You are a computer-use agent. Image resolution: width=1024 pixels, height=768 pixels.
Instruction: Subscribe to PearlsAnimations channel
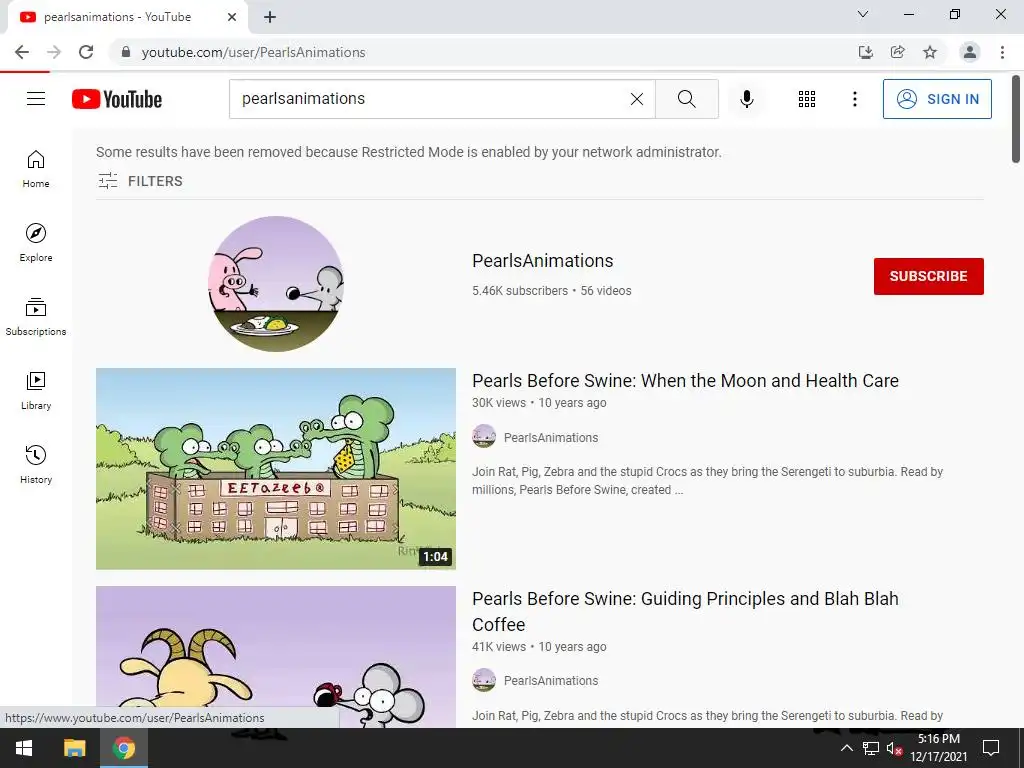(929, 276)
